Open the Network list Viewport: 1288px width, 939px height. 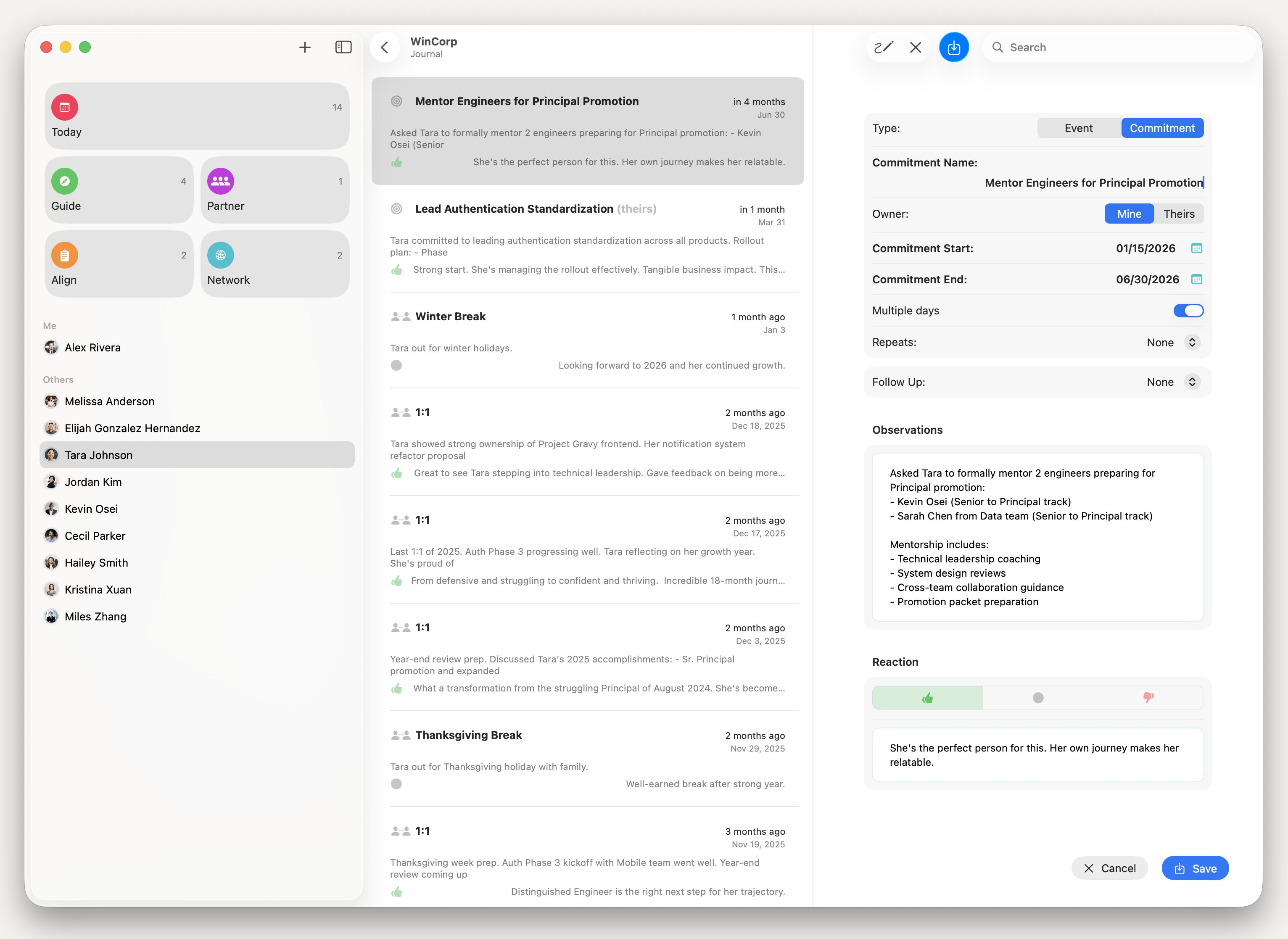[x=274, y=264]
